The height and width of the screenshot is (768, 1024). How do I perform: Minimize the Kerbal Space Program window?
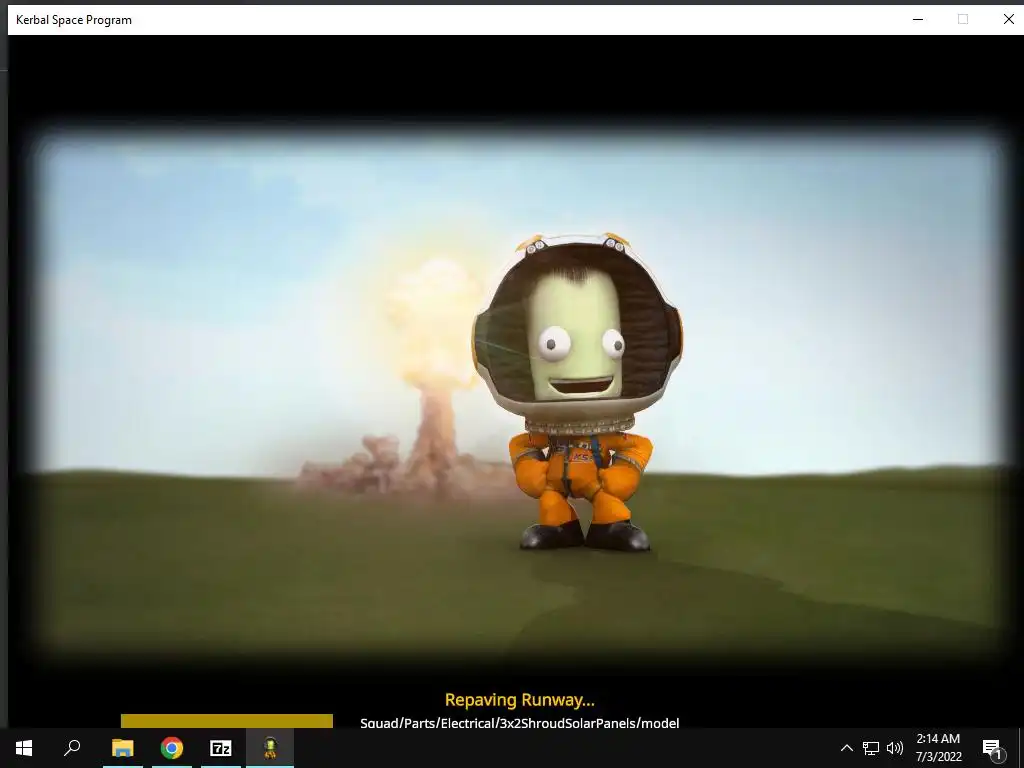pyautogui.click(x=918, y=20)
